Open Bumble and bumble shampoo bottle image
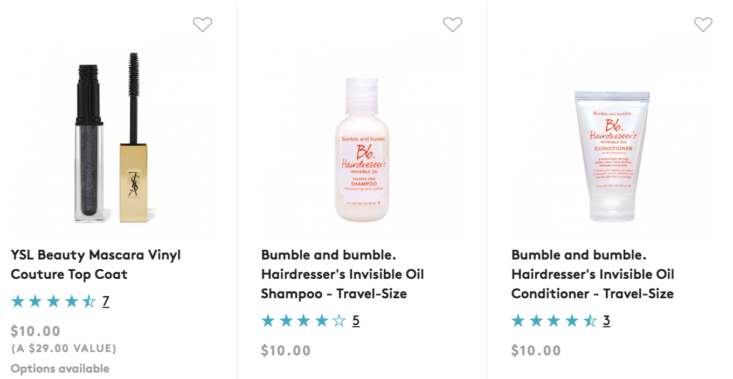733x379 pixels. point(362,150)
